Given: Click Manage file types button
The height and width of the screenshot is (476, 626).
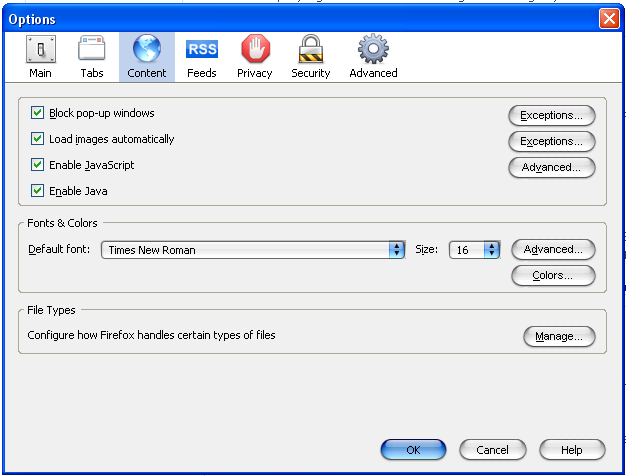Looking at the screenshot, I should [x=559, y=337].
